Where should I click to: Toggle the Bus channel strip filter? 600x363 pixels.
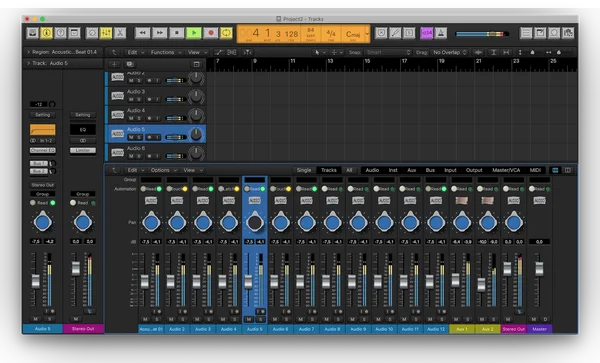[x=430, y=170]
